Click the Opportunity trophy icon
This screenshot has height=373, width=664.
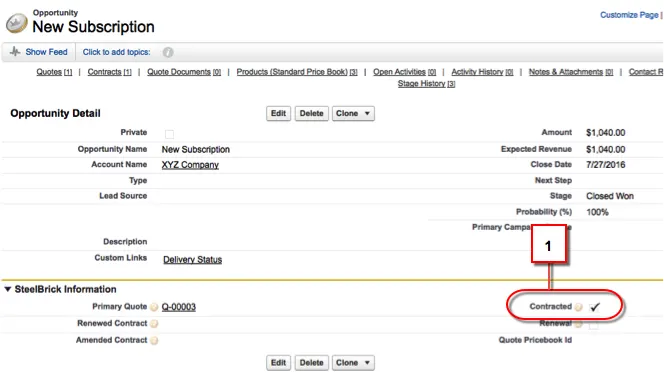point(17,23)
